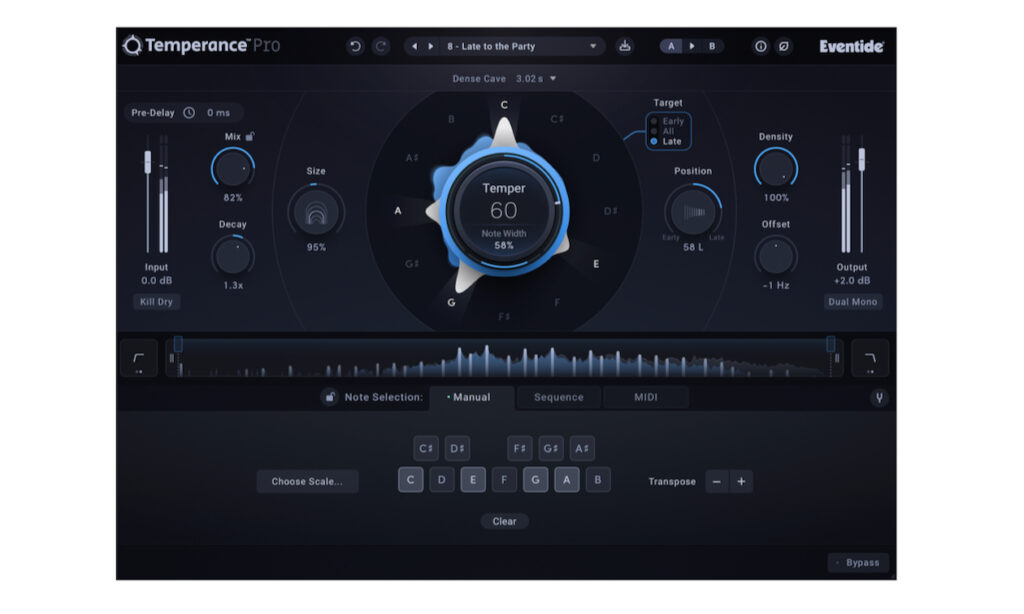Open tuning fork settings icon
1024x614 pixels.
tap(879, 398)
